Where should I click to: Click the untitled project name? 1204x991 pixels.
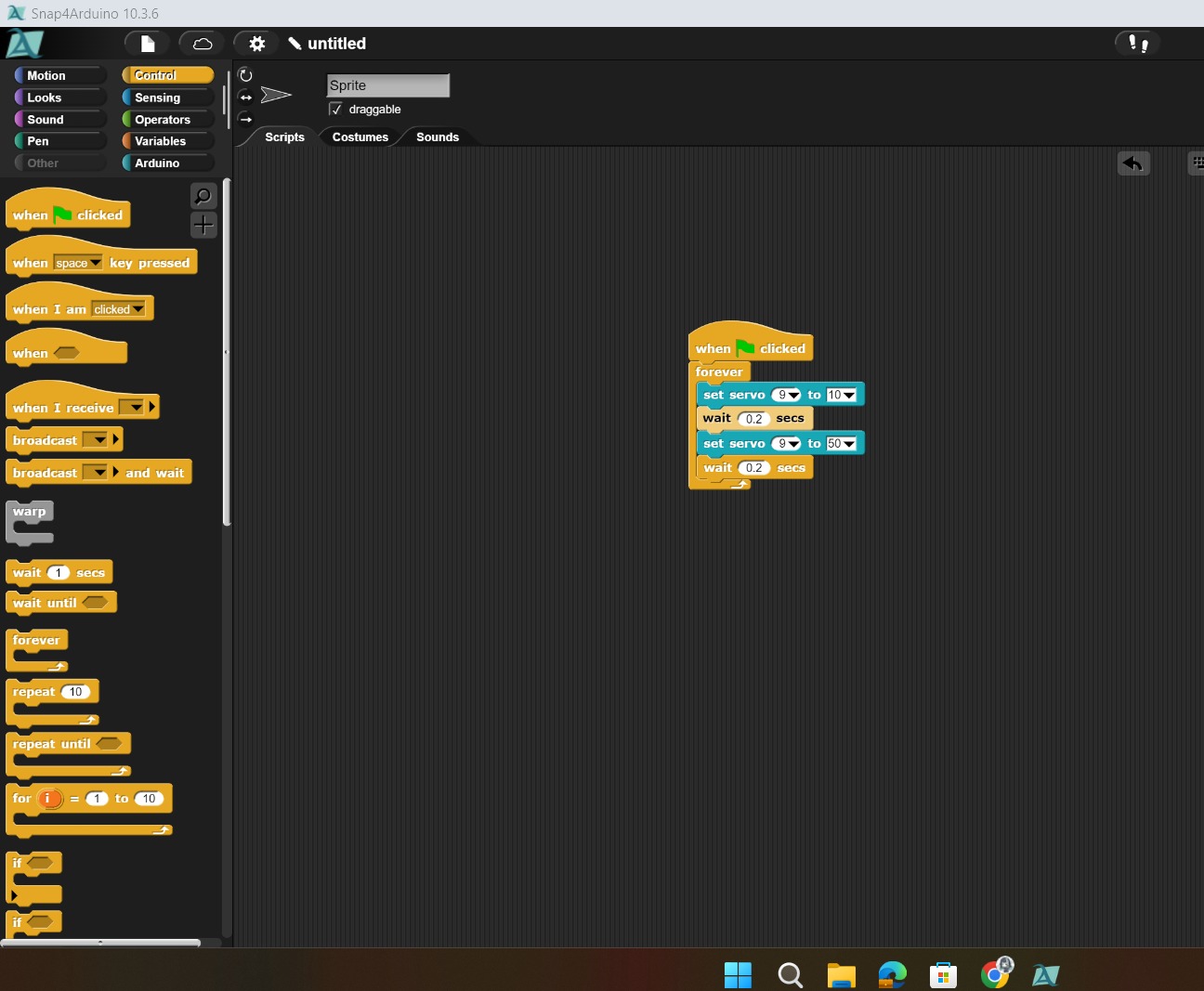click(x=336, y=44)
